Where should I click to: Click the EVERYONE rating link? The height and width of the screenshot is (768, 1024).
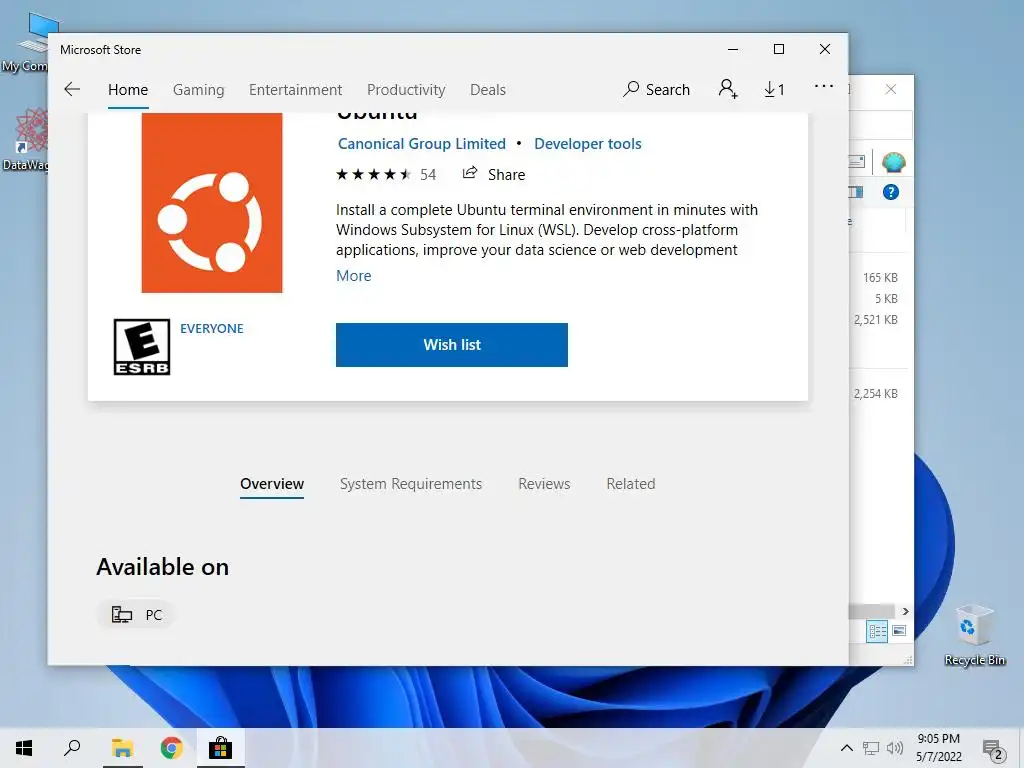click(212, 328)
